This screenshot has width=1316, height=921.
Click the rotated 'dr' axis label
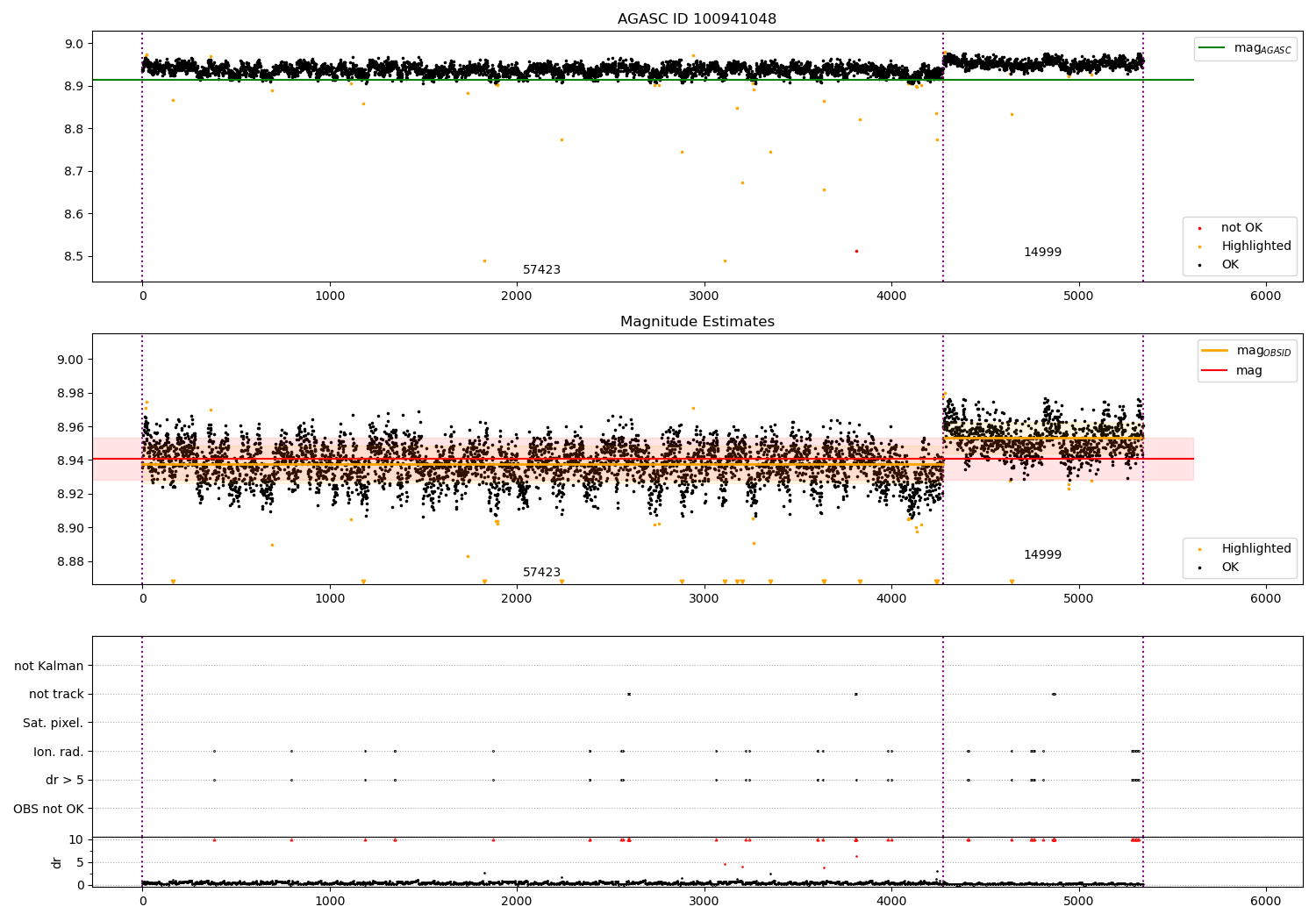click(57, 862)
